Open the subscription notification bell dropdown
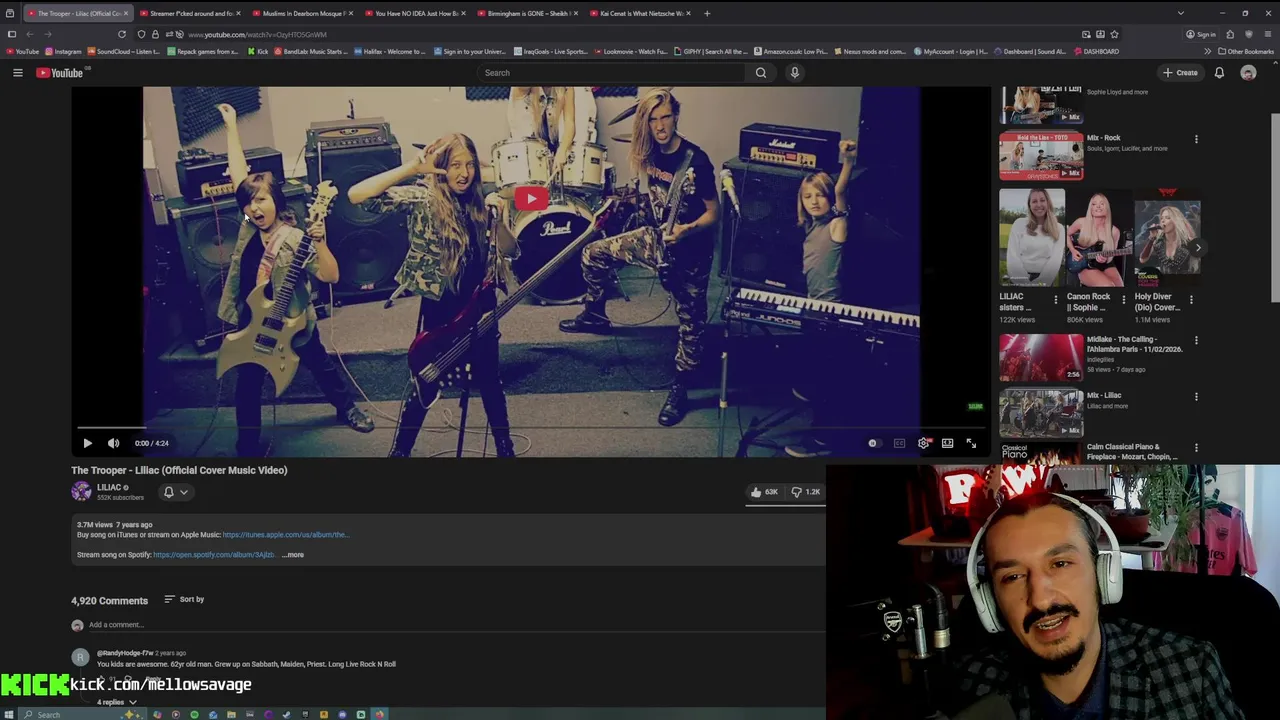This screenshot has width=1280, height=720. (x=175, y=492)
